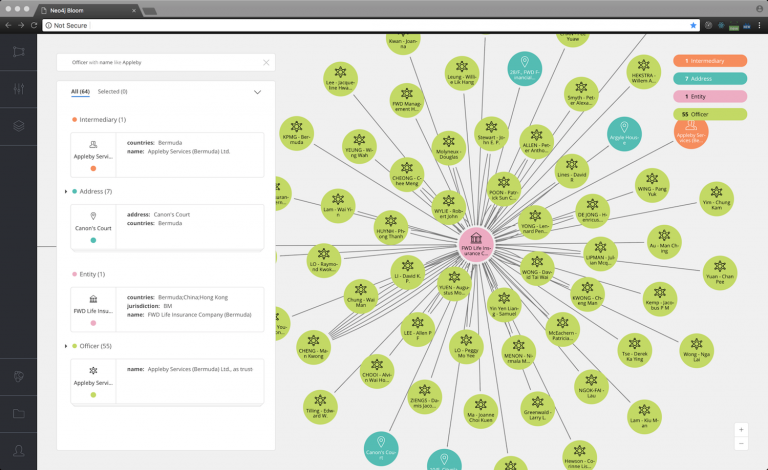
Task: Select the Yuan Chan Pee node
Action: click(720, 273)
